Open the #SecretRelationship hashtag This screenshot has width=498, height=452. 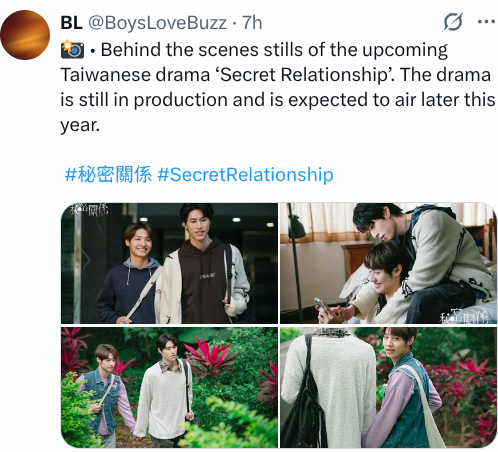pyautogui.click(x=245, y=174)
